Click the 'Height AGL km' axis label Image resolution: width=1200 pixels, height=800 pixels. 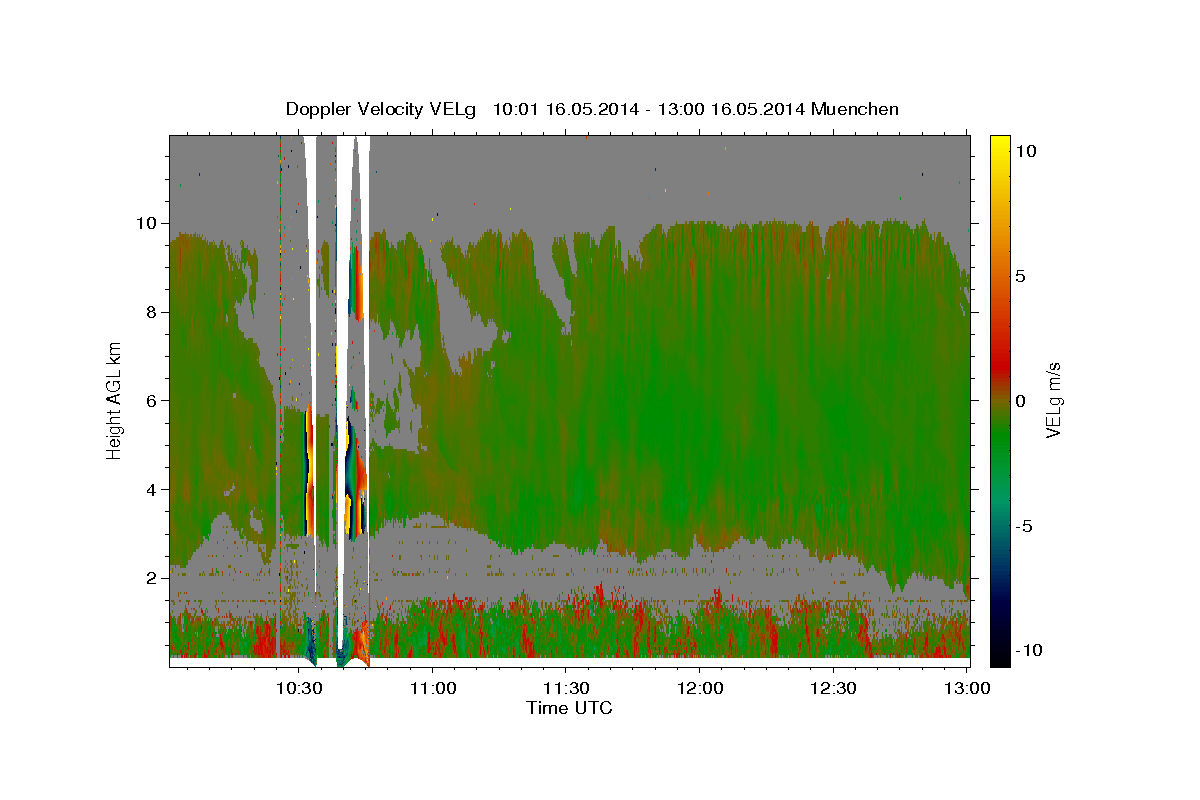(114, 399)
